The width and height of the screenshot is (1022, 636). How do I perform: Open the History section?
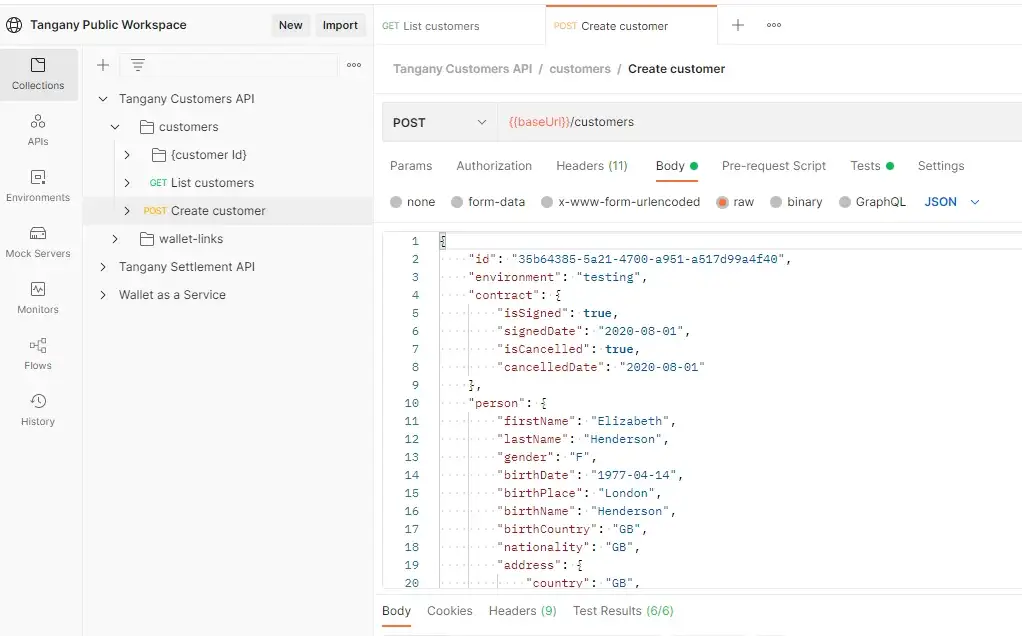click(38, 411)
